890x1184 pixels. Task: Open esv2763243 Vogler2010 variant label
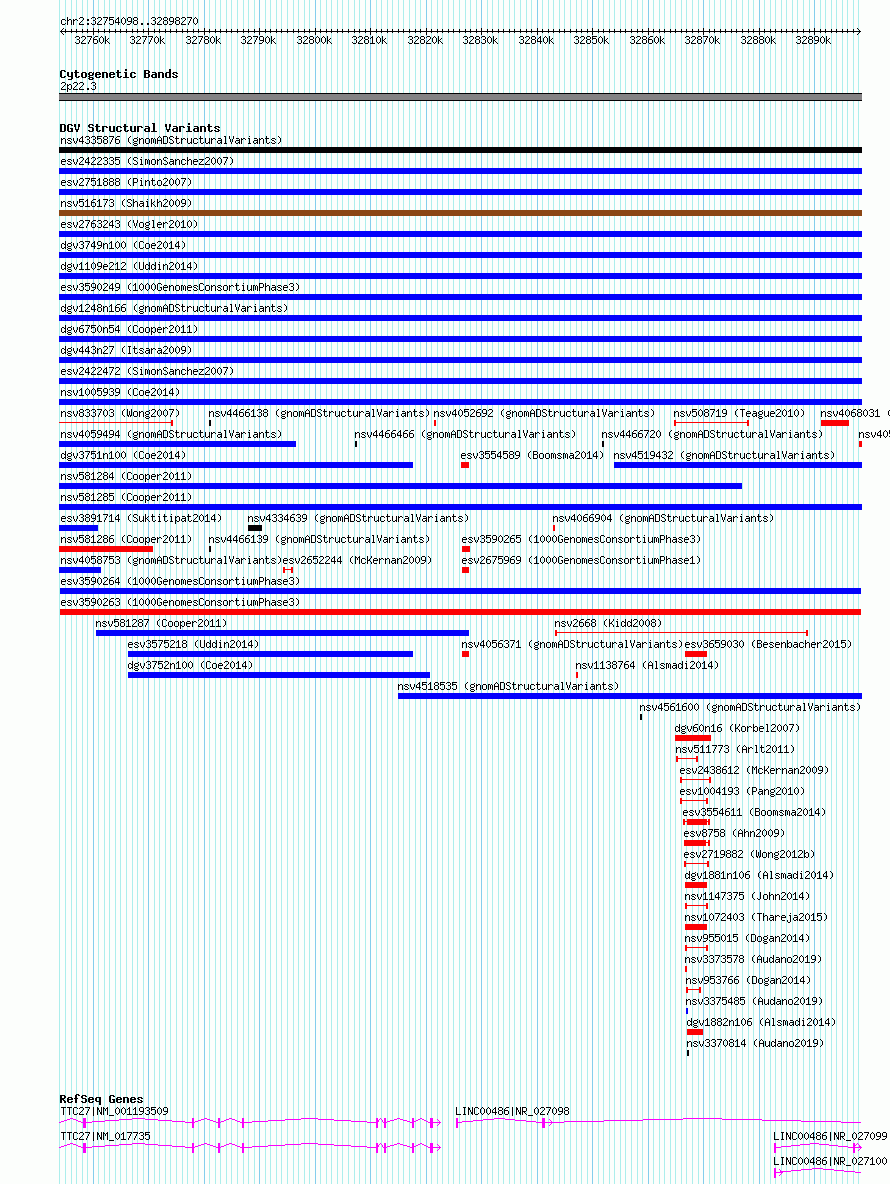[129, 224]
